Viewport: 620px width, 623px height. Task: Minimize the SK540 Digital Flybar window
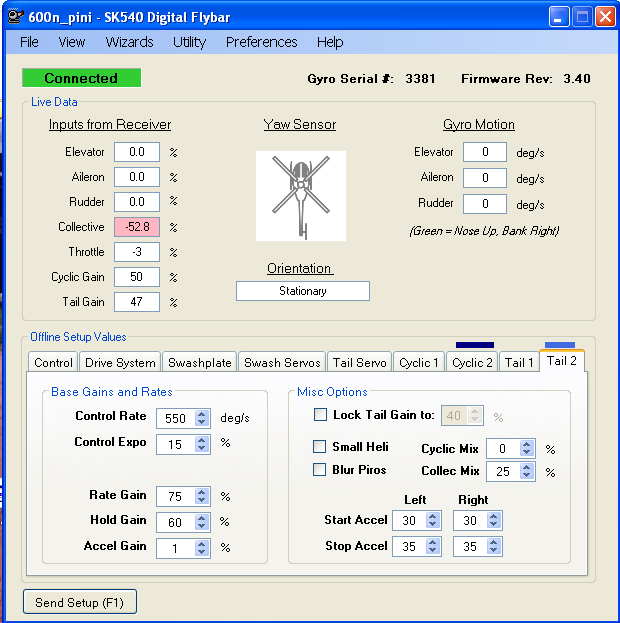(558, 17)
